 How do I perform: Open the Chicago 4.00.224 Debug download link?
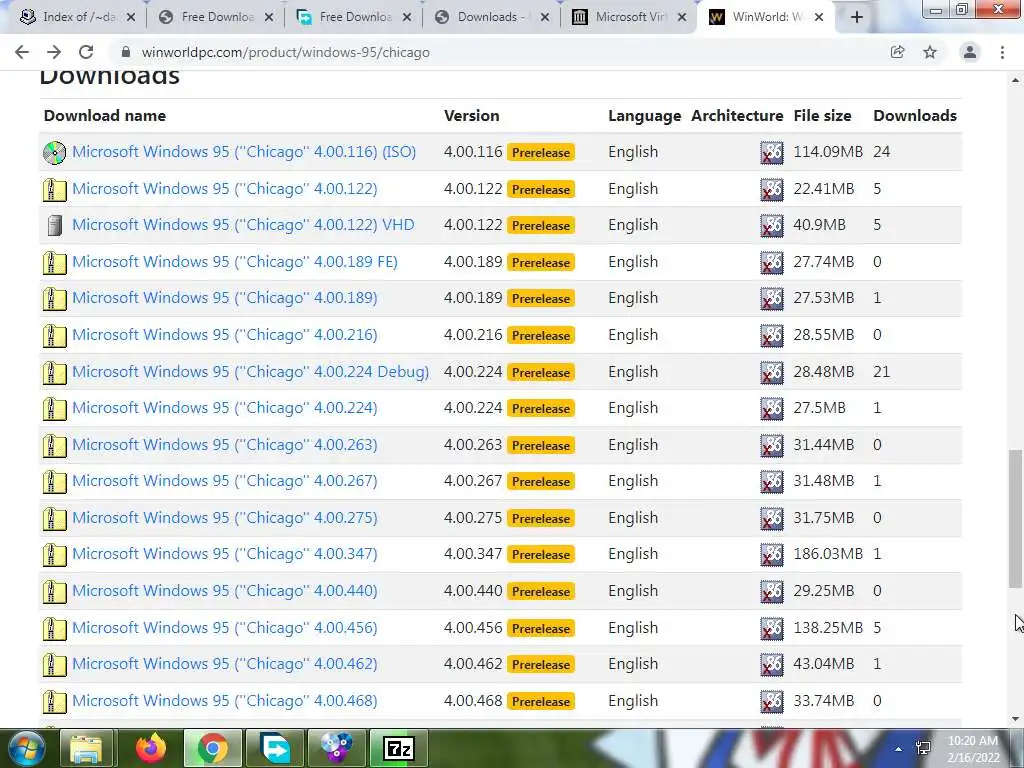[x=250, y=372]
